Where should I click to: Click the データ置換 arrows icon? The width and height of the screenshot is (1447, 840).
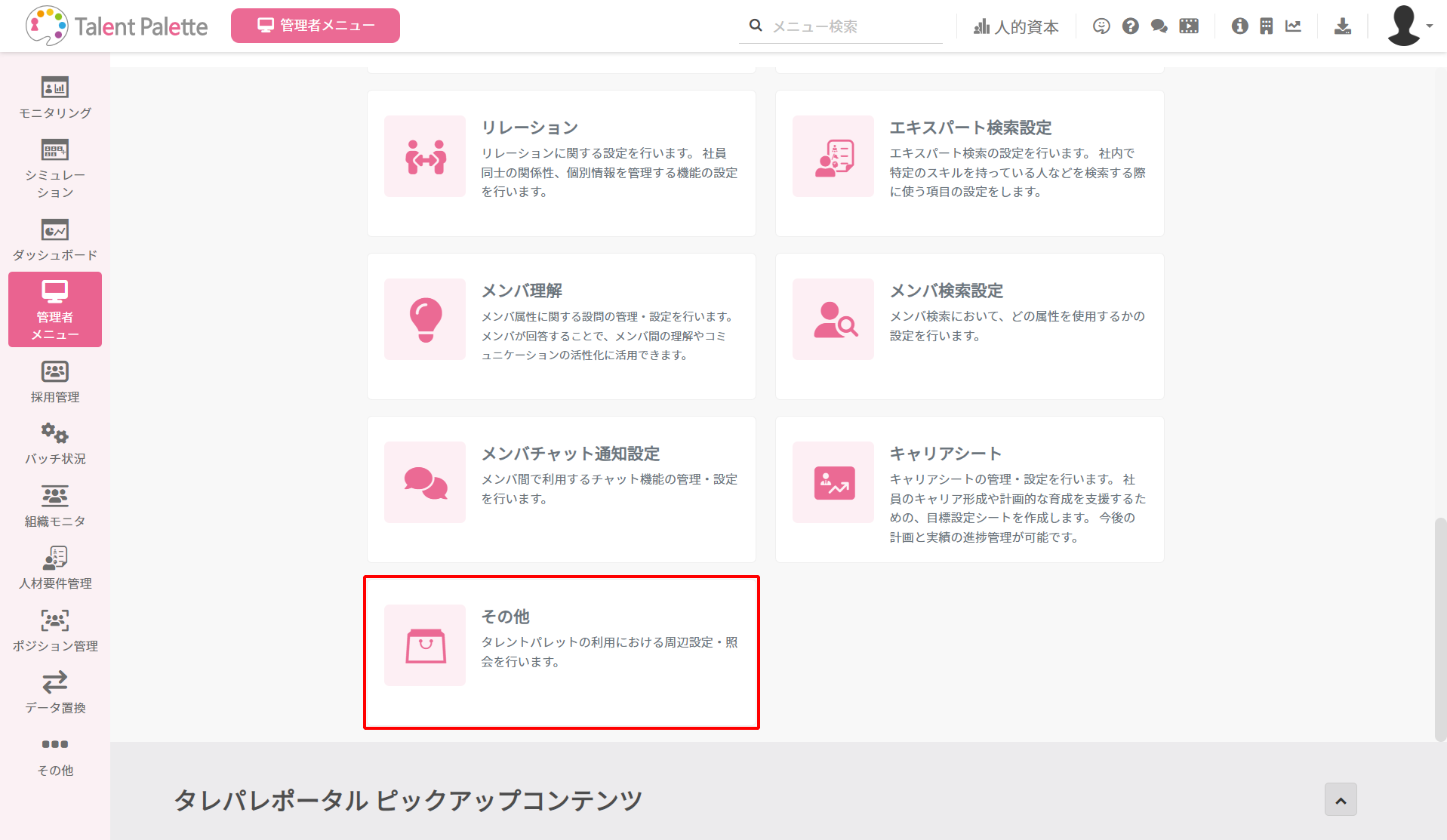tap(54, 683)
